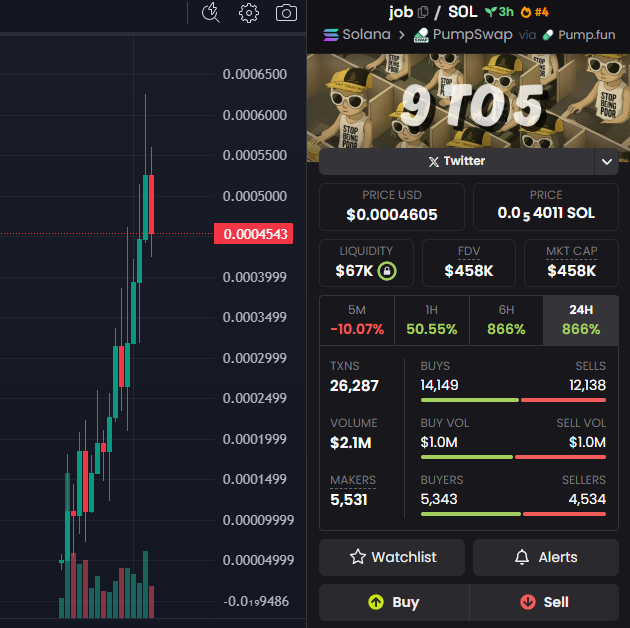Click the BUYERS value 5,343

pos(439,499)
